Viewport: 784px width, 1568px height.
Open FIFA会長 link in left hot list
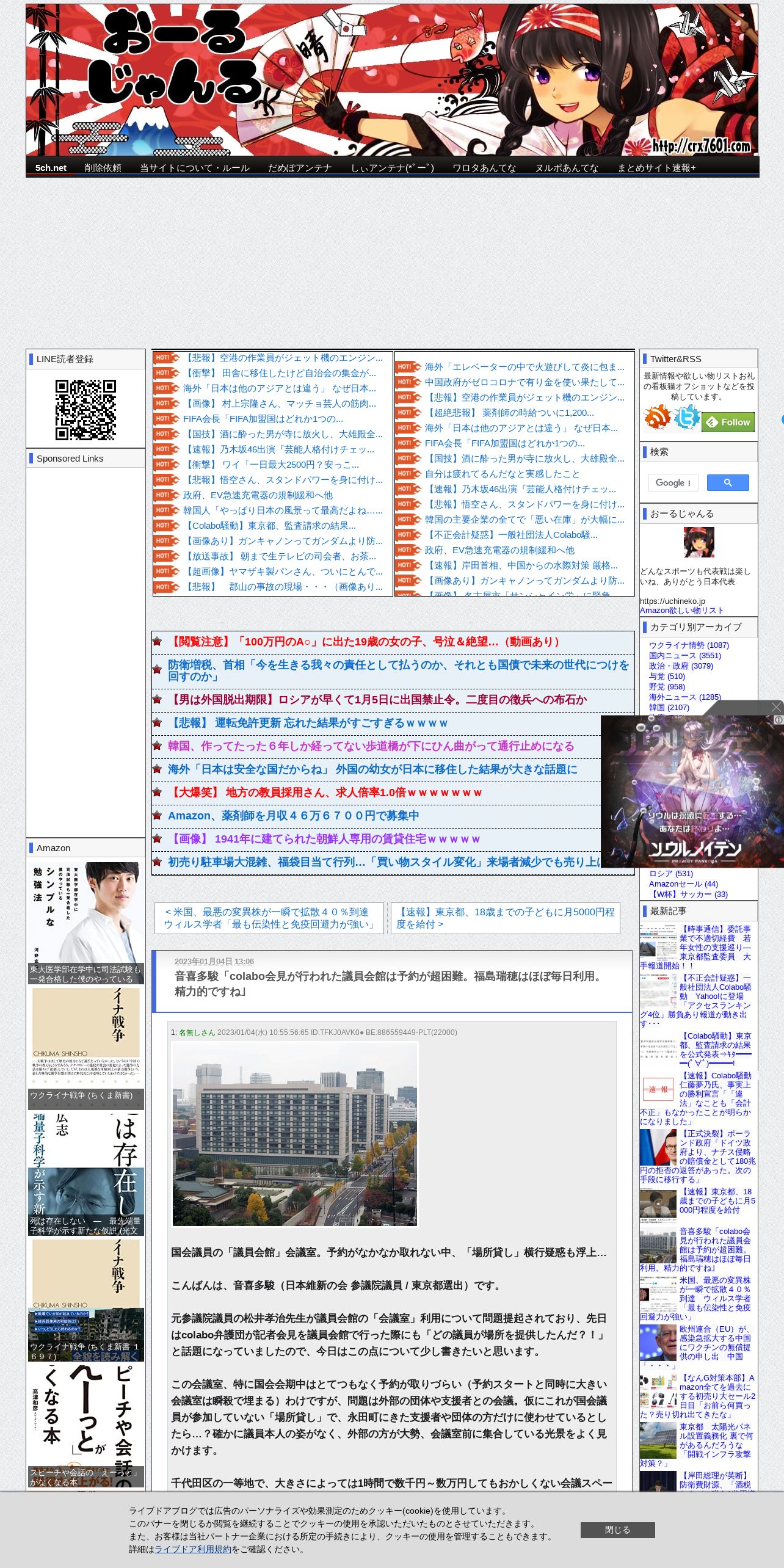[x=263, y=419]
